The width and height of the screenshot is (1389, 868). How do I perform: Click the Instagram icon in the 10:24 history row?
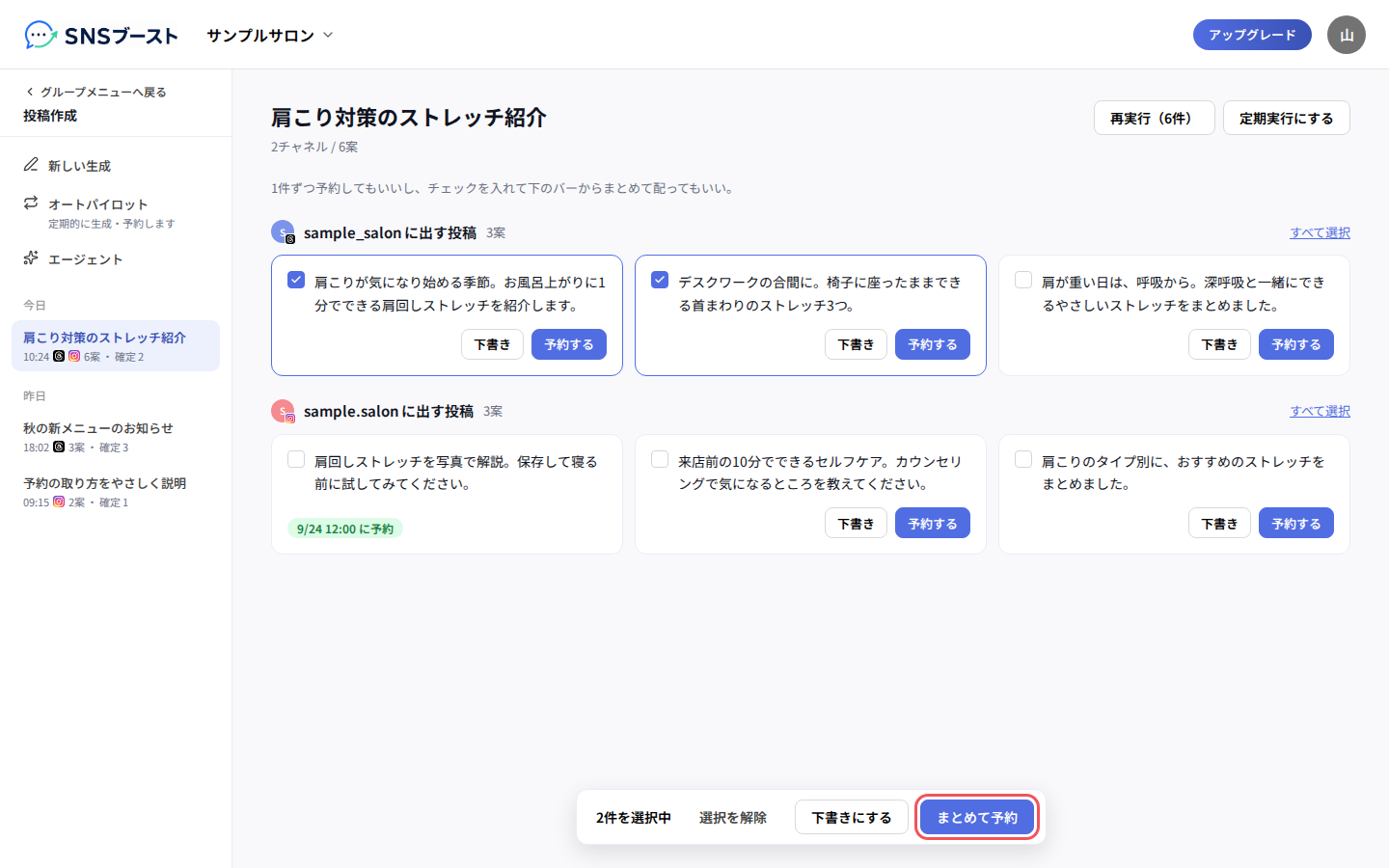point(74,356)
